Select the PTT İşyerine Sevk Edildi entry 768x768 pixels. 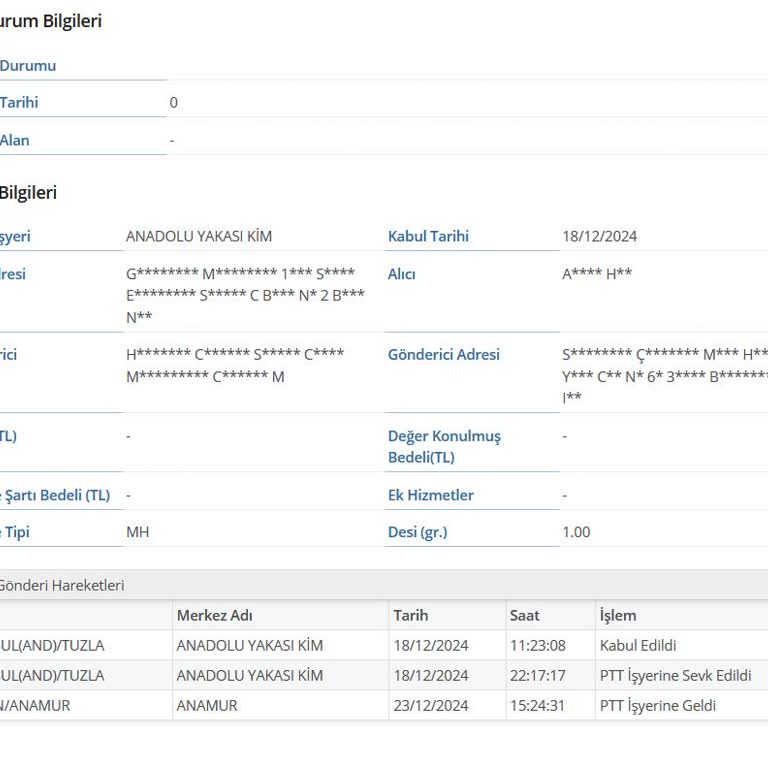(x=675, y=675)
